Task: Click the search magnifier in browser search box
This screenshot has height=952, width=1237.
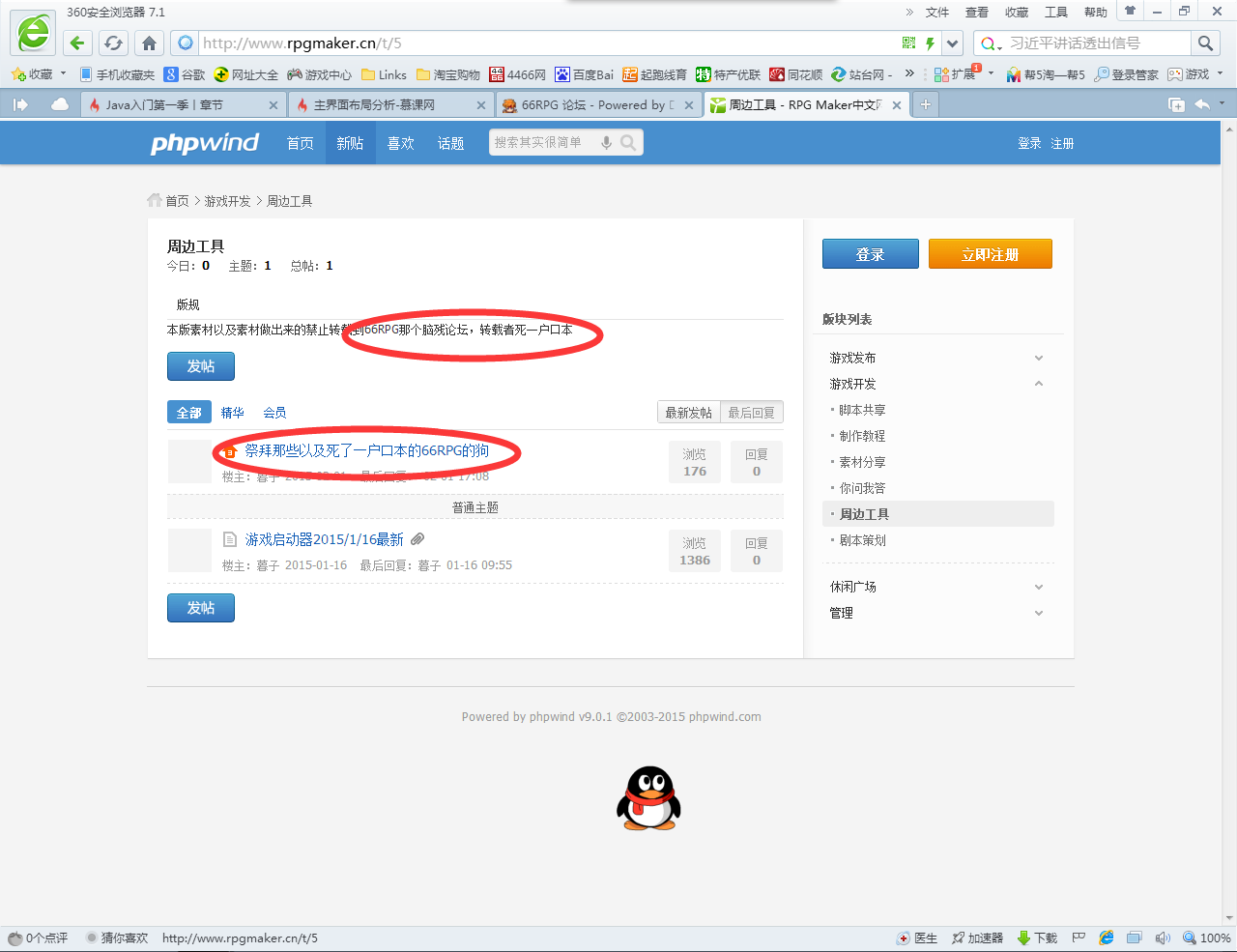Action: click(x=1205, y=43)
